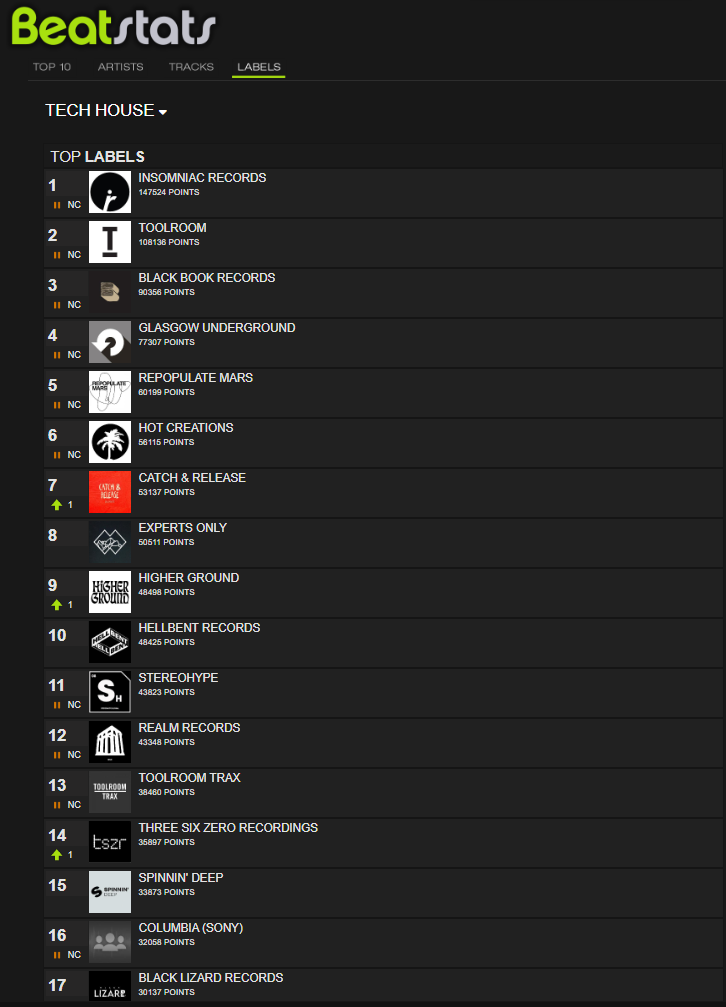Open the Toolroom label logo

110,242
